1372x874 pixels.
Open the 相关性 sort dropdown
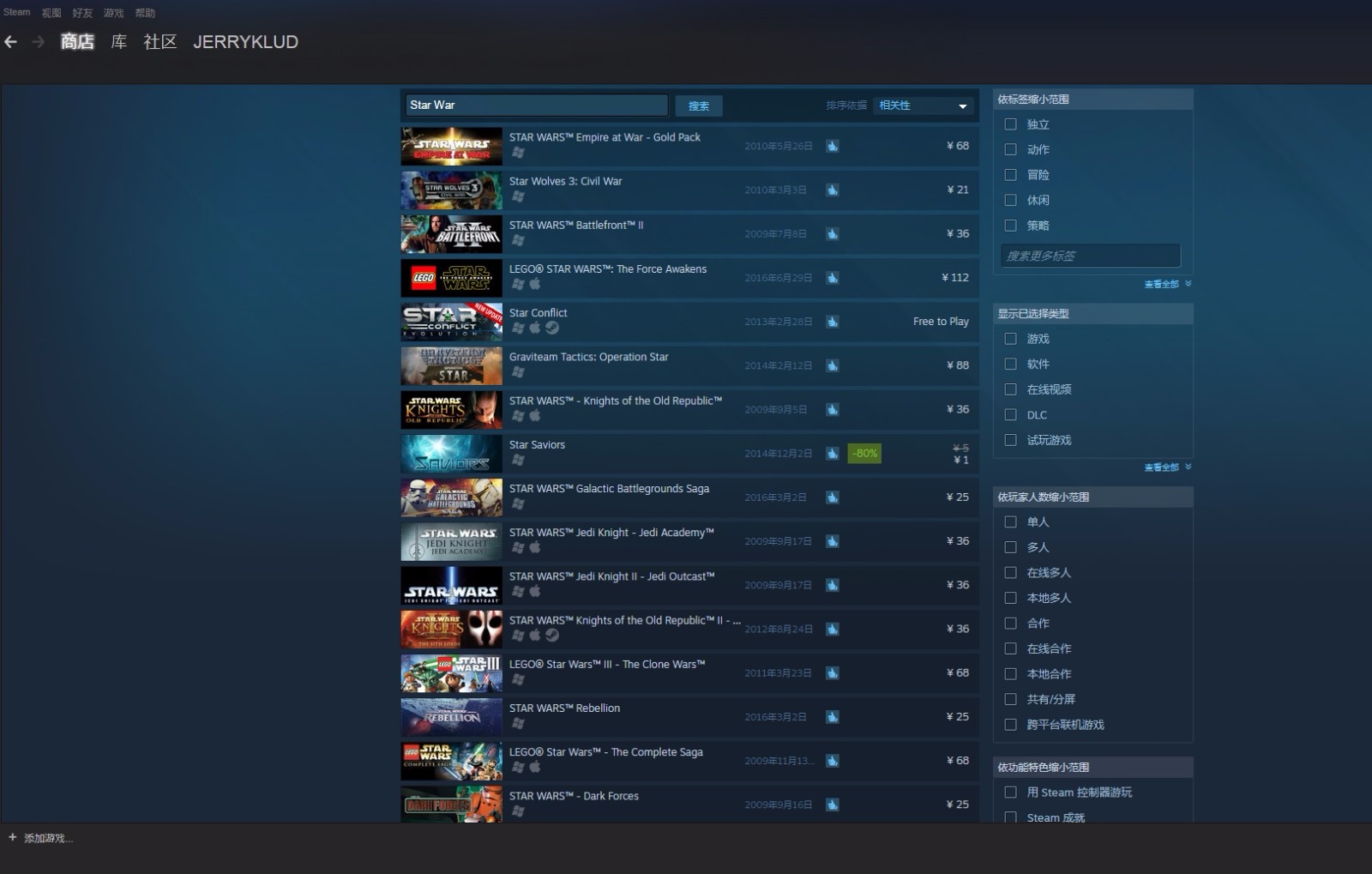[924, 105]
